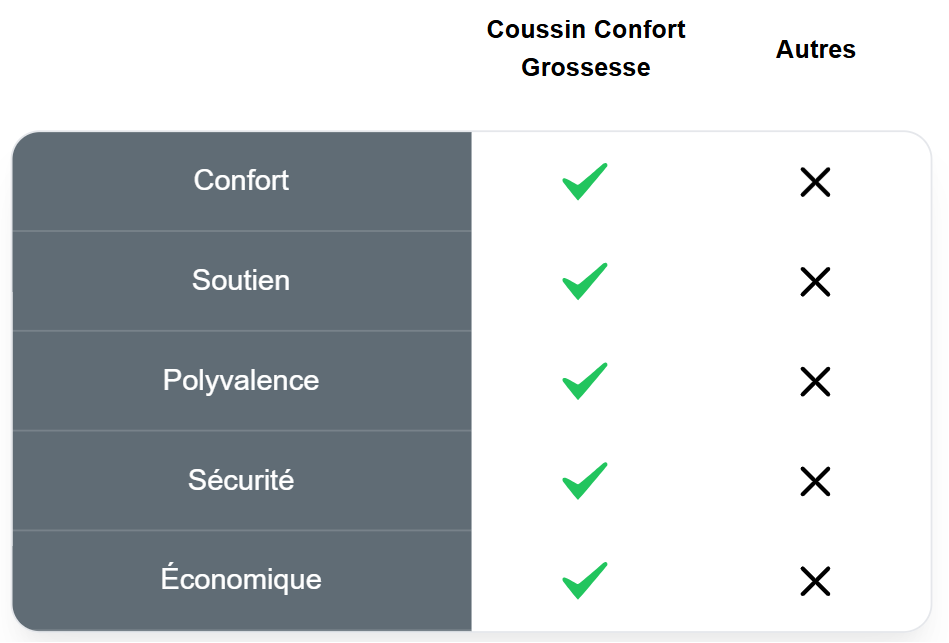Click the black X in the Confort row
Image resolution: width=949 pixels, height=643 pixels.
815,182
